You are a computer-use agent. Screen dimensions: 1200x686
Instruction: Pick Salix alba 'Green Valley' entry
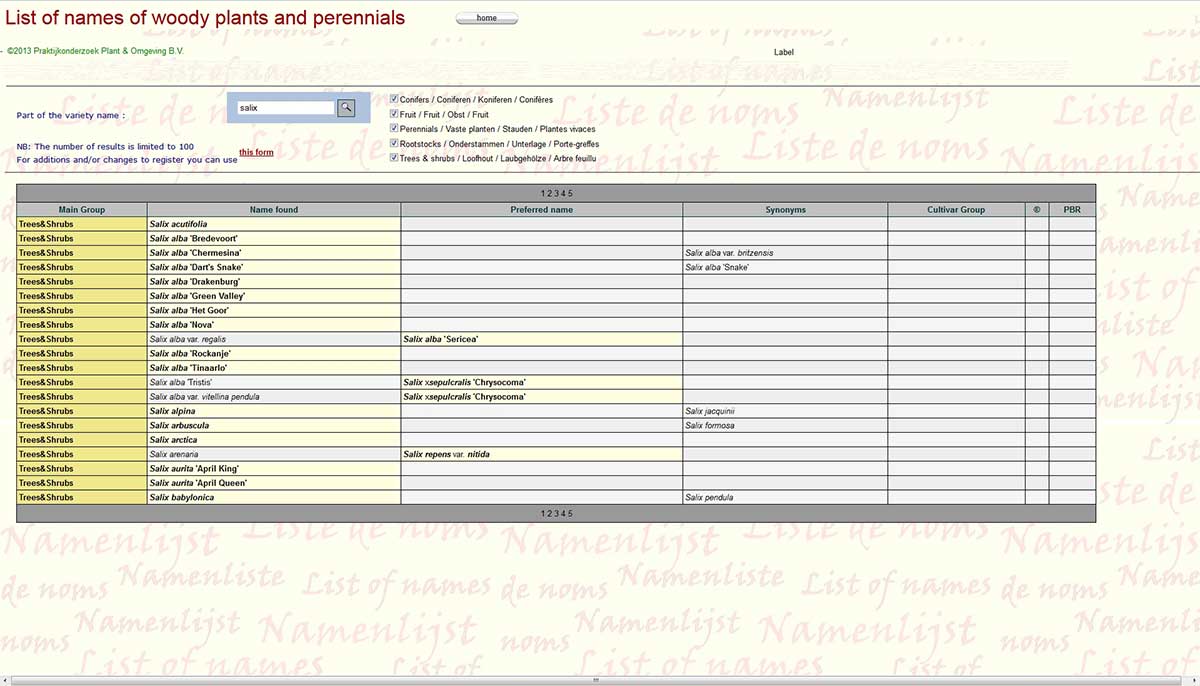198,296
